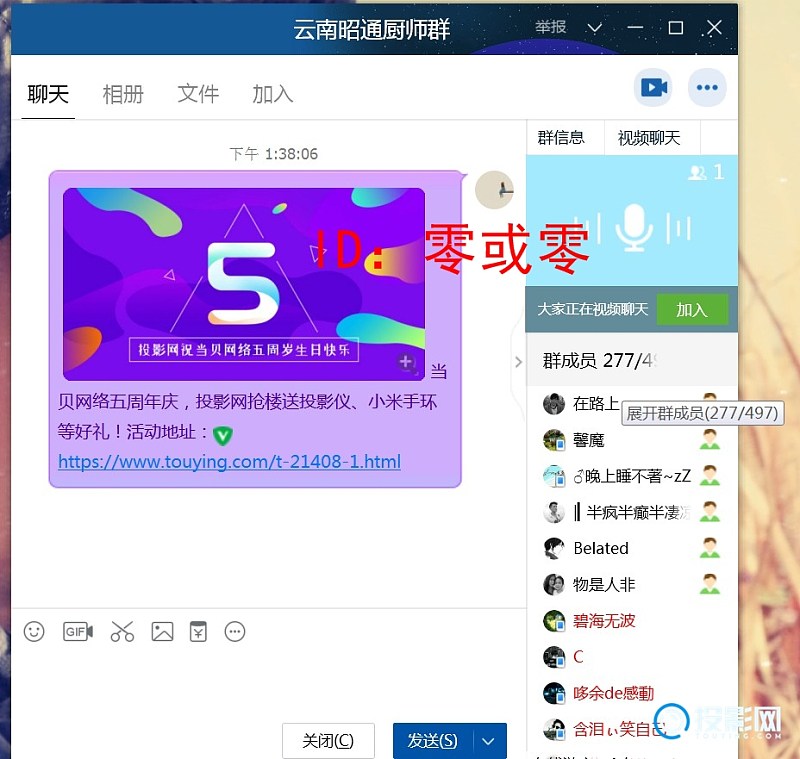Click the sender's avatar beside the message

(x=494, y=190)
